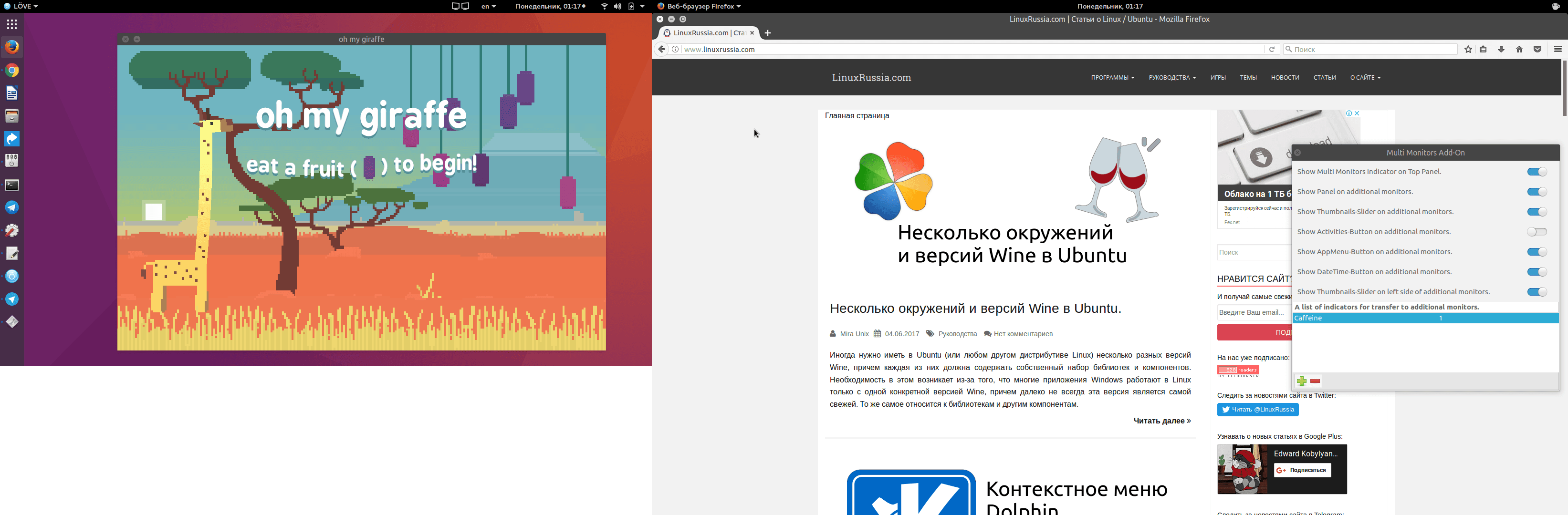Open the НОВОСТИ menu item
Screen dimensions: 1568x515
tap(1285, 78)
